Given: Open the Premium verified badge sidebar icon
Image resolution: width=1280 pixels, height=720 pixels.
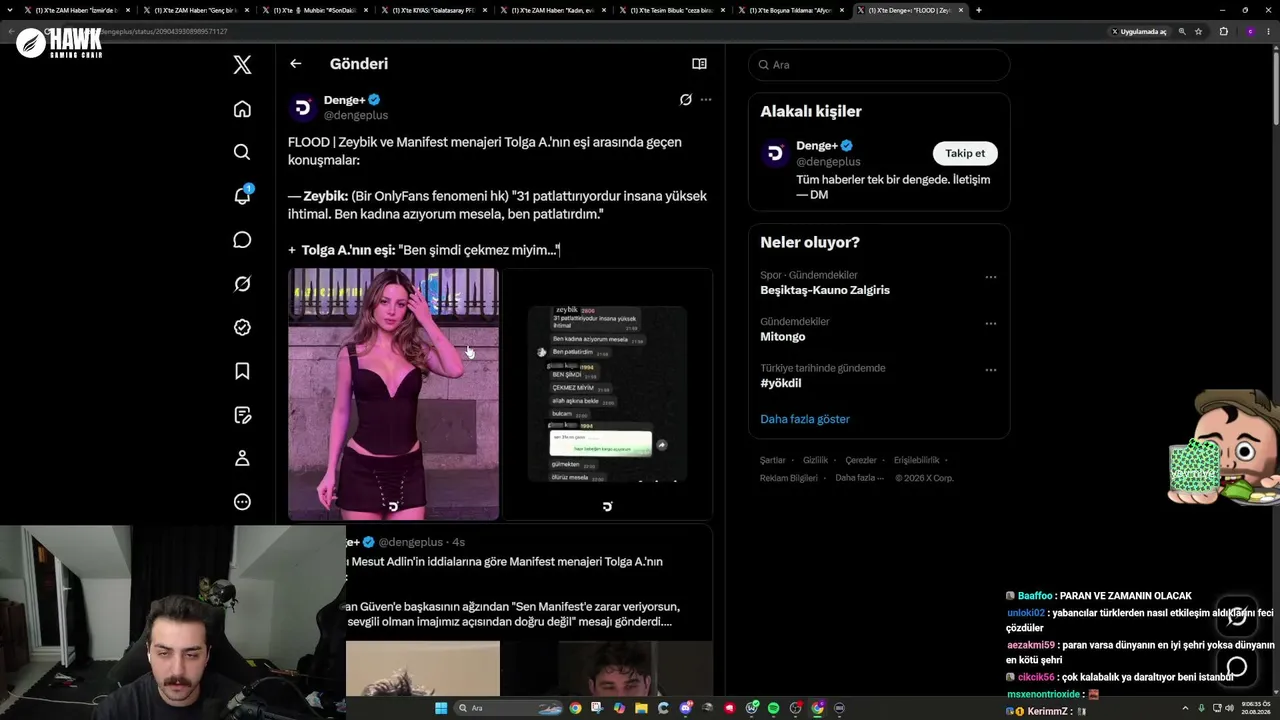Looking at the screenshot, I should click(x=242, y=327).
